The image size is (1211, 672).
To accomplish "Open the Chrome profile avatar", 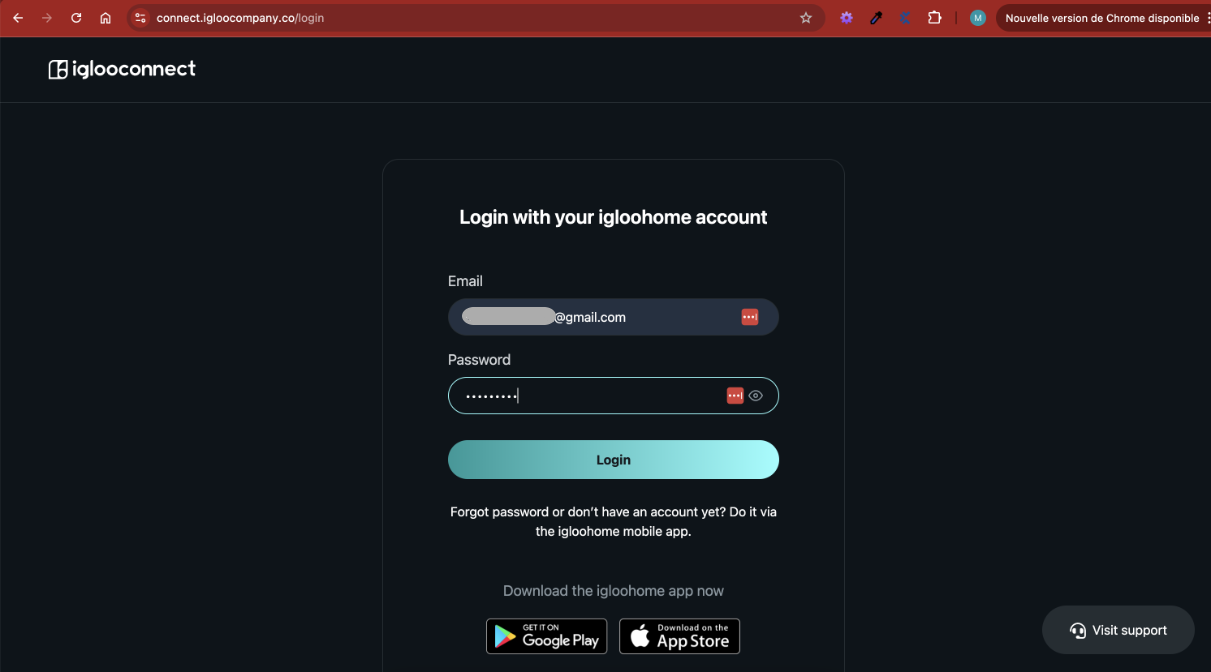I will tap(978, 18).
